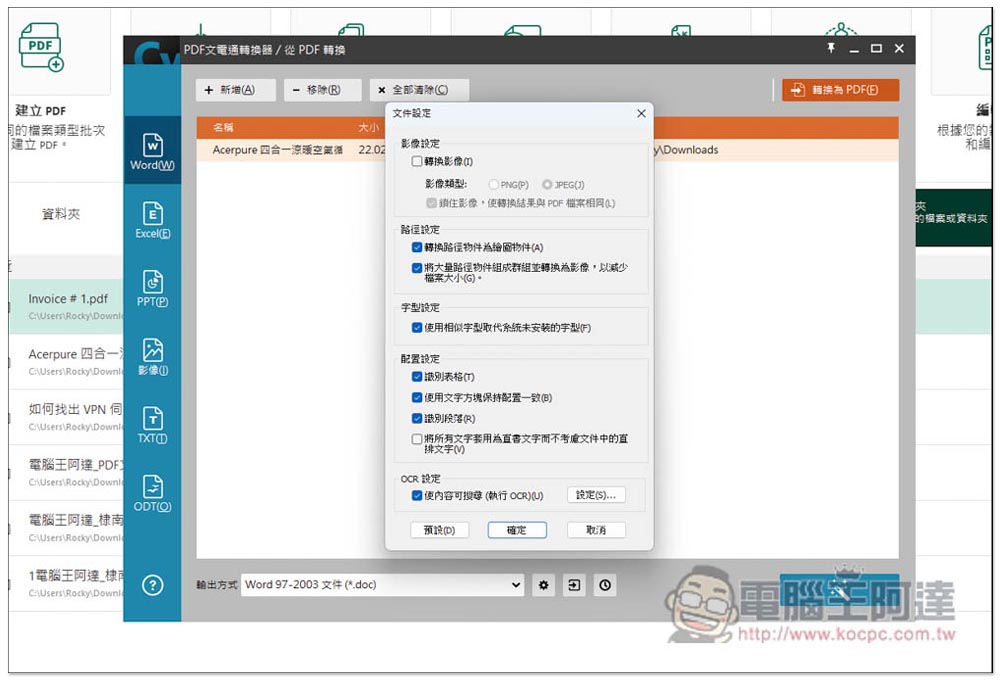Select the 影像 image conversion icon
This screenshot has width=1000, height=681.
click(x=152, y=356)
